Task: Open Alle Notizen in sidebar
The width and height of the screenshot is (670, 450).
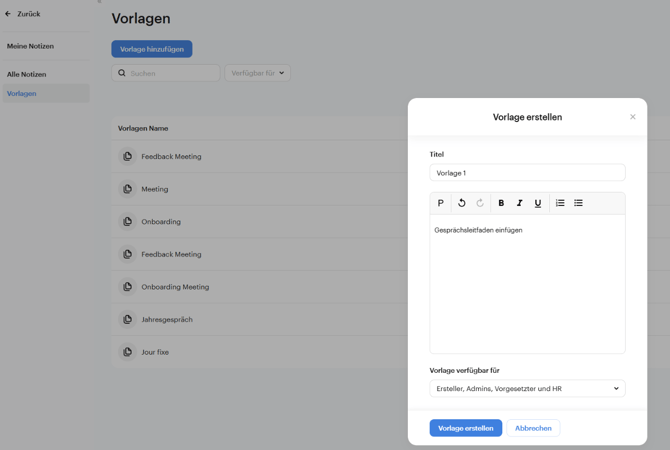Action: point(27,74)
